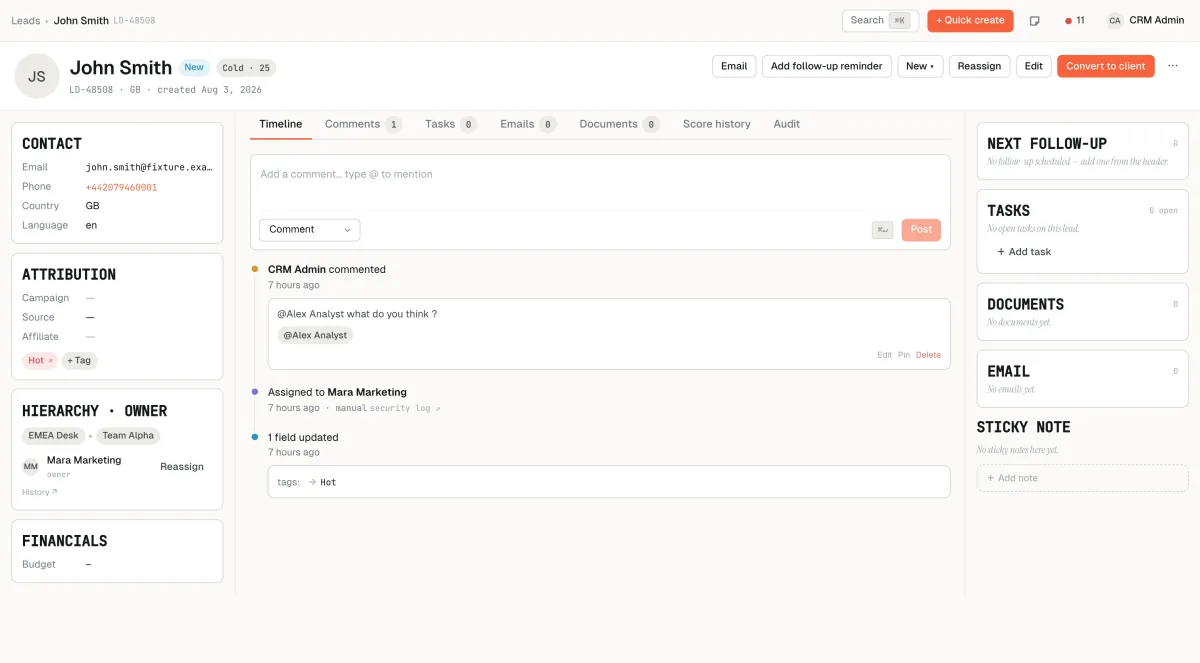Click the DOCUMENTS card heading
1200x663 pixels.
(x=1025, y=305)
